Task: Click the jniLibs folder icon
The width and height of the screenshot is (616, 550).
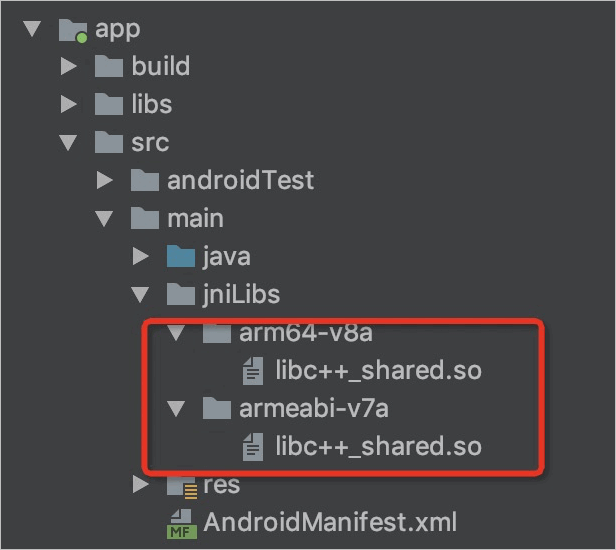Action: pos(181,295)
